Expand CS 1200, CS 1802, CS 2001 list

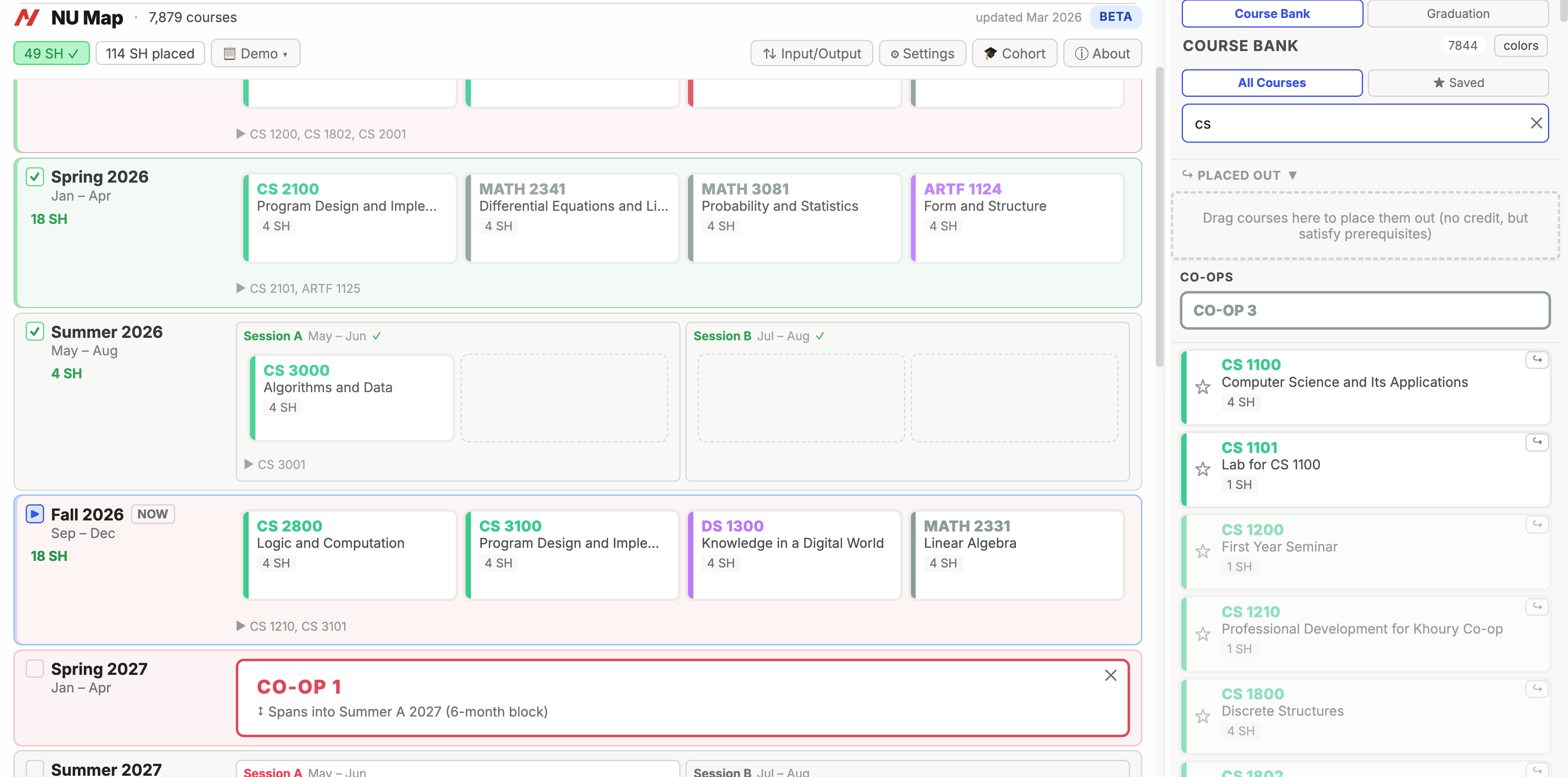point(321,134)
